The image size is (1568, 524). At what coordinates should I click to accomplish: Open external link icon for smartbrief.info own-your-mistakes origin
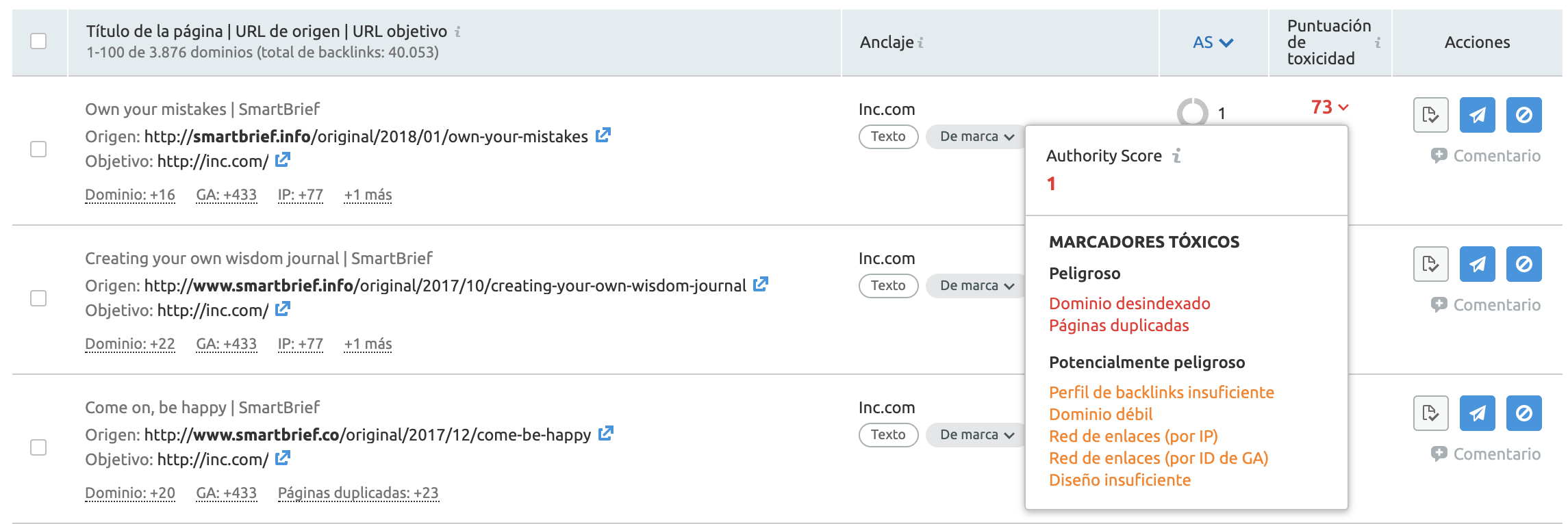click(x=603, y=135)
